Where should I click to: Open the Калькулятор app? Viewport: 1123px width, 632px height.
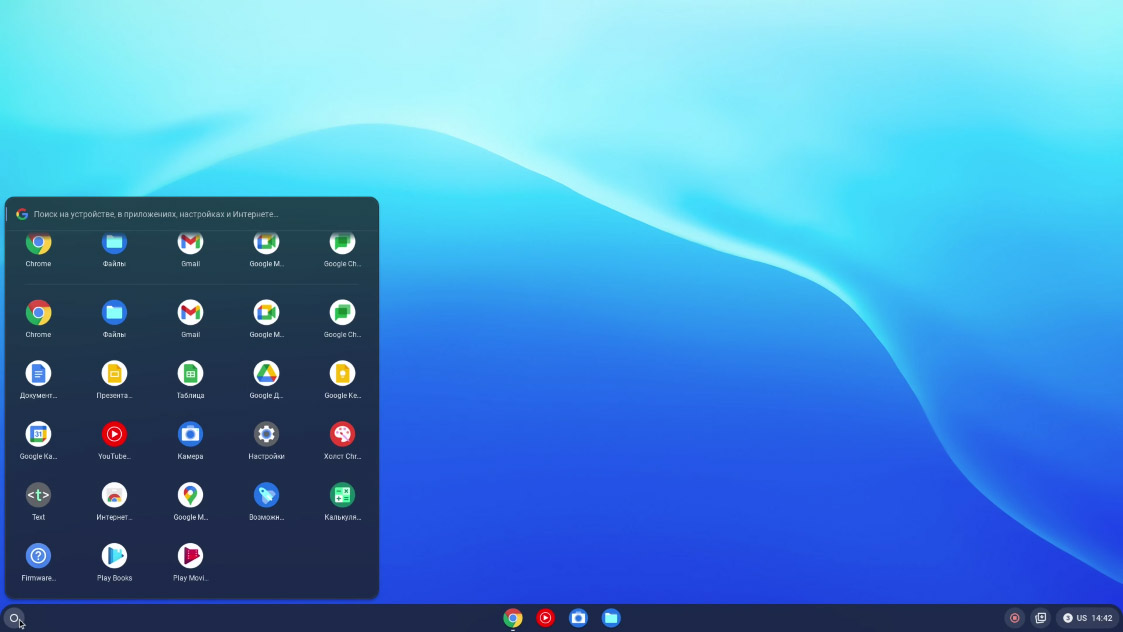tap(342, 495)
